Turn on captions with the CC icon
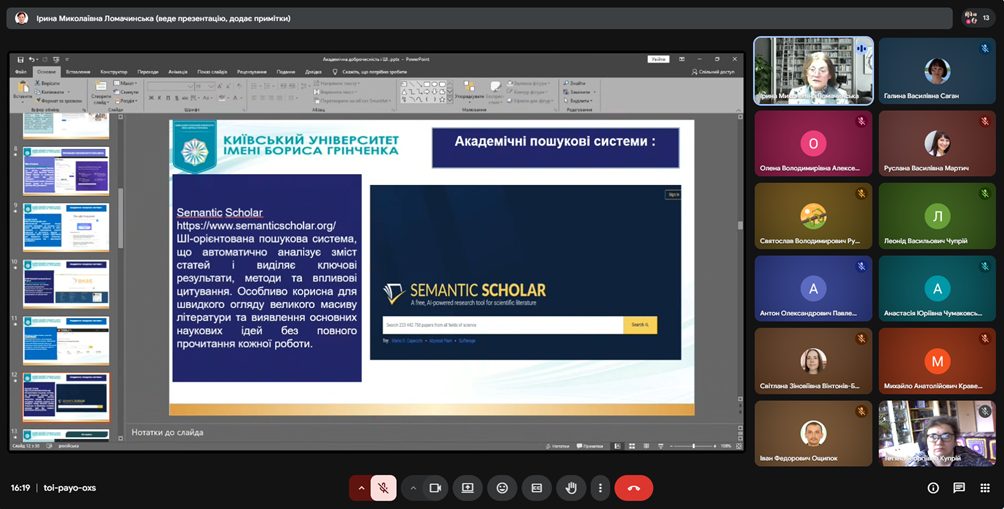 [536, 488]
